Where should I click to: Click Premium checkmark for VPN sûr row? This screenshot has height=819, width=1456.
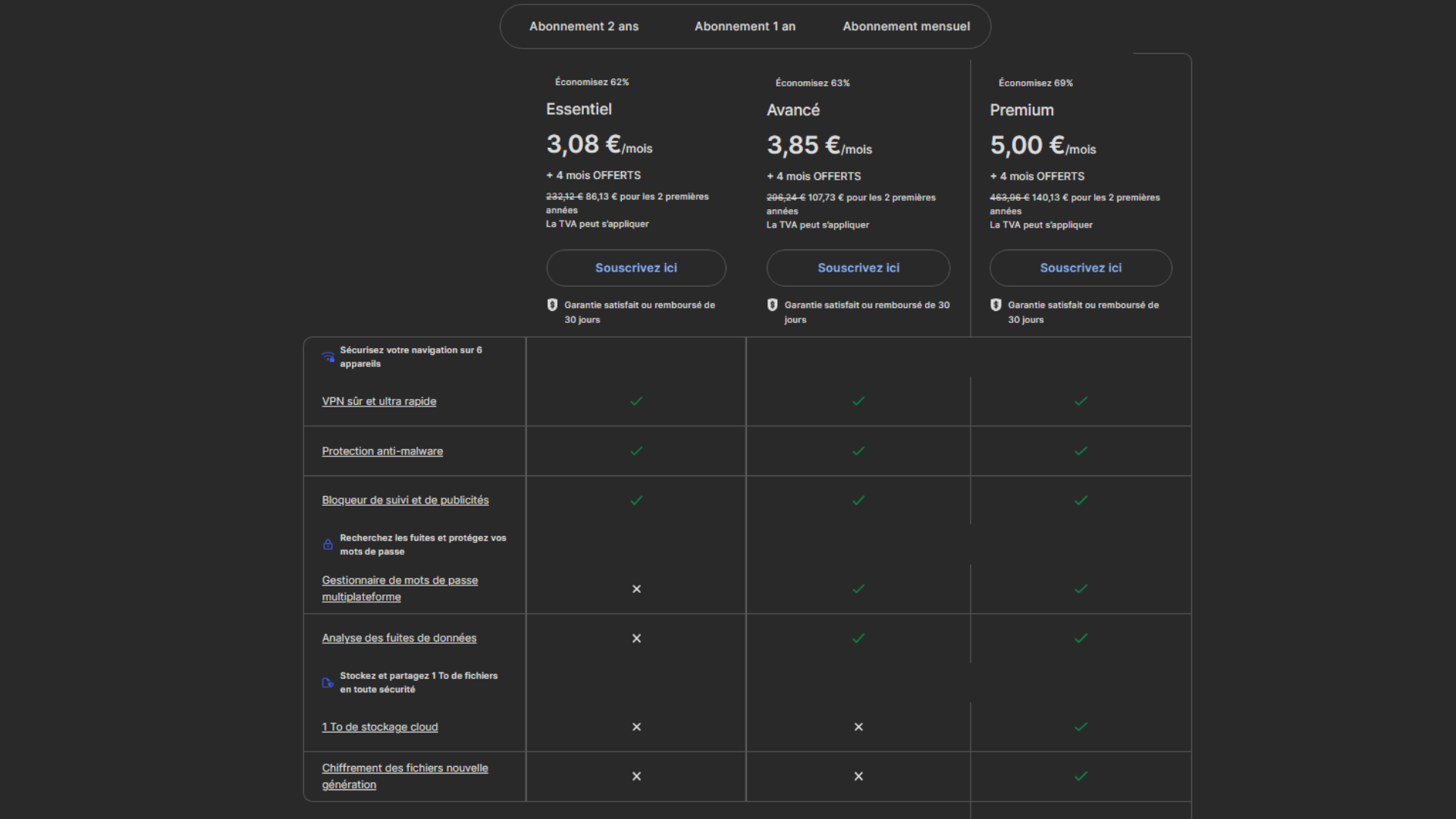coord(1081,401)
